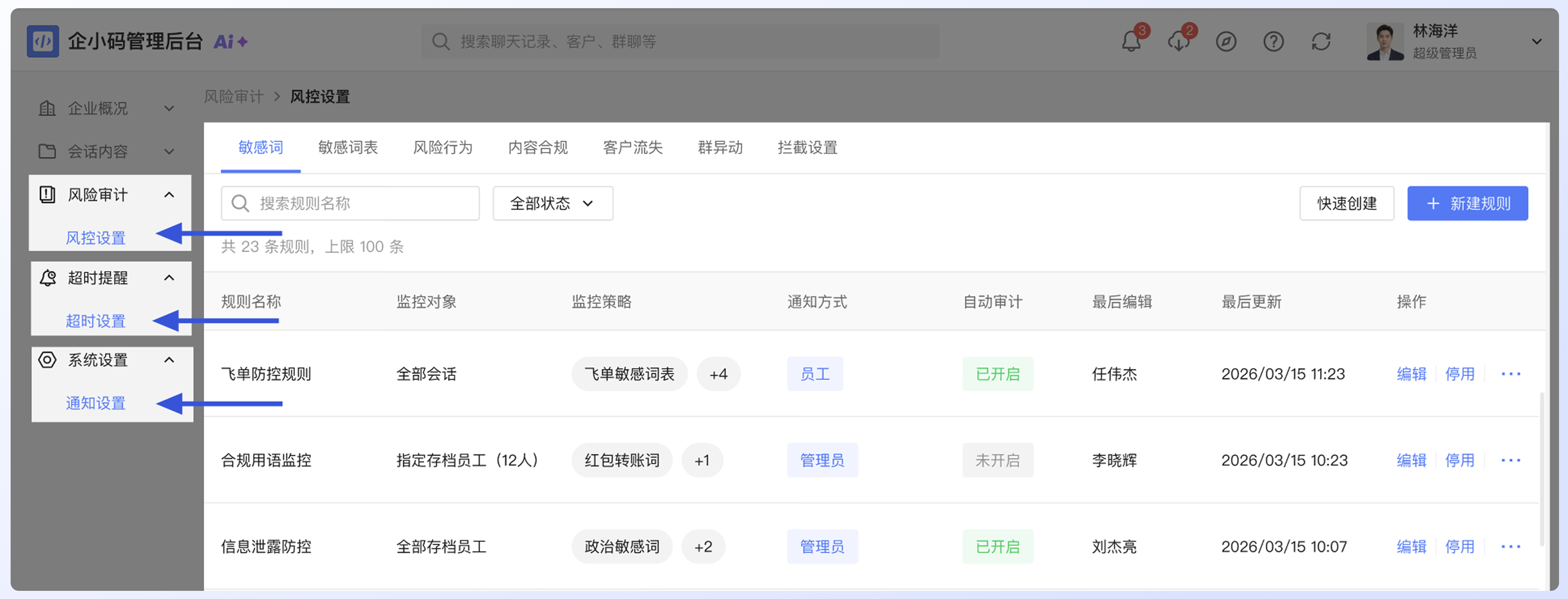Screen dimensions: 1568x599
Task: Click 风险审计 in the breadcrumb
Action: (234, 96)
